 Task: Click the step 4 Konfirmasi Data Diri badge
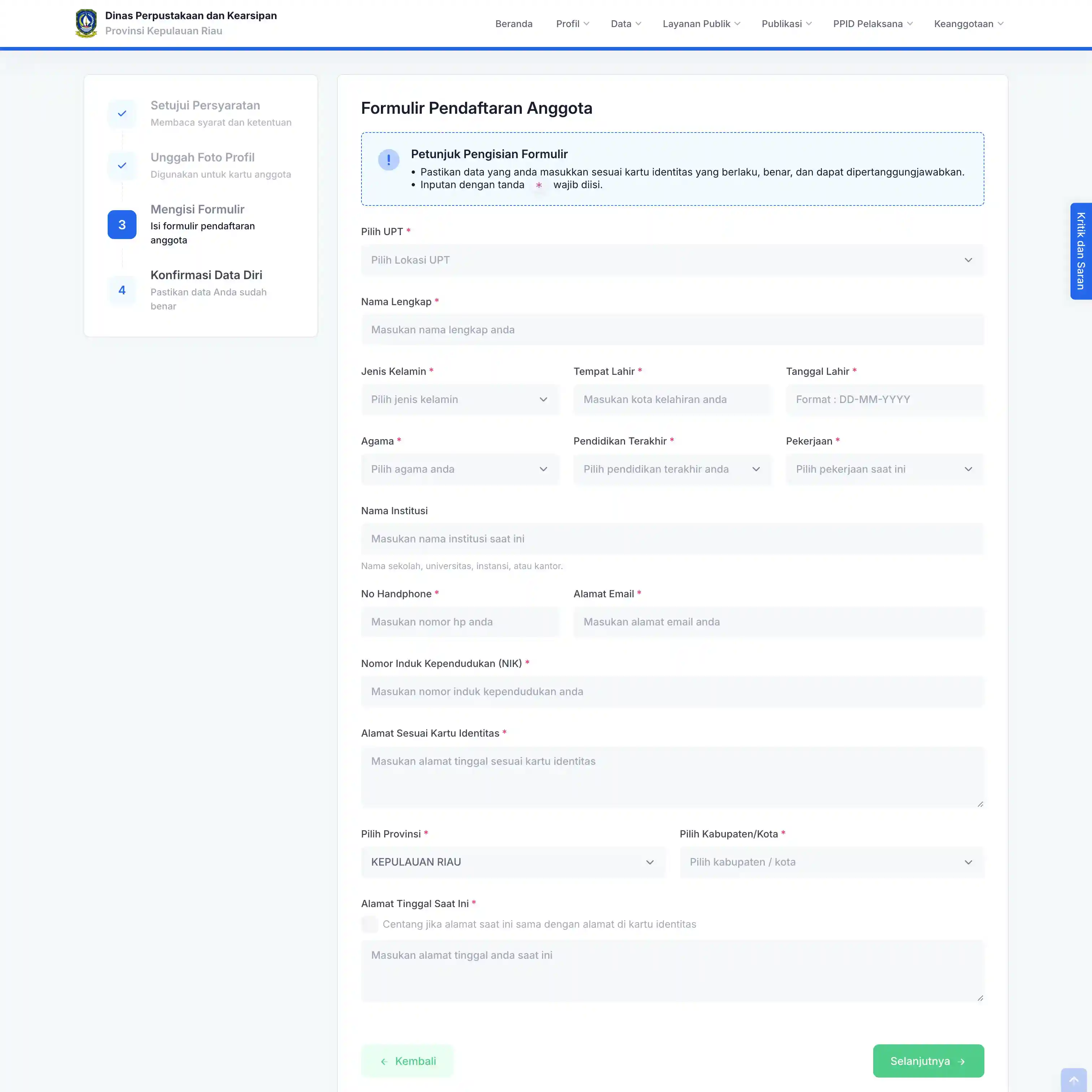click(x=122, y=290)
